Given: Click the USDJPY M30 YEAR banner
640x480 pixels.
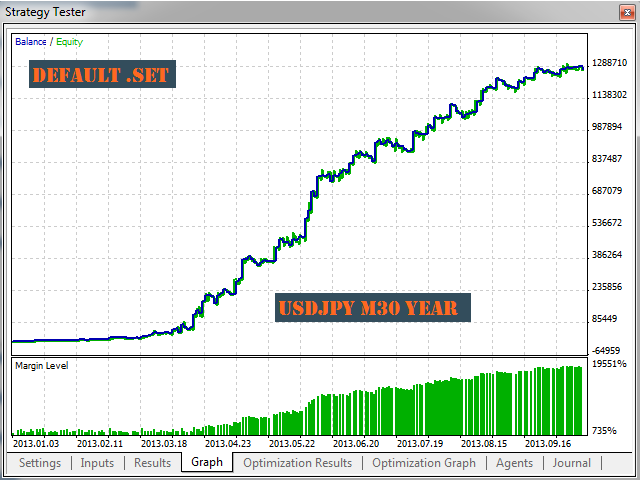Looking at the screenshot, I should pos(372,308).
